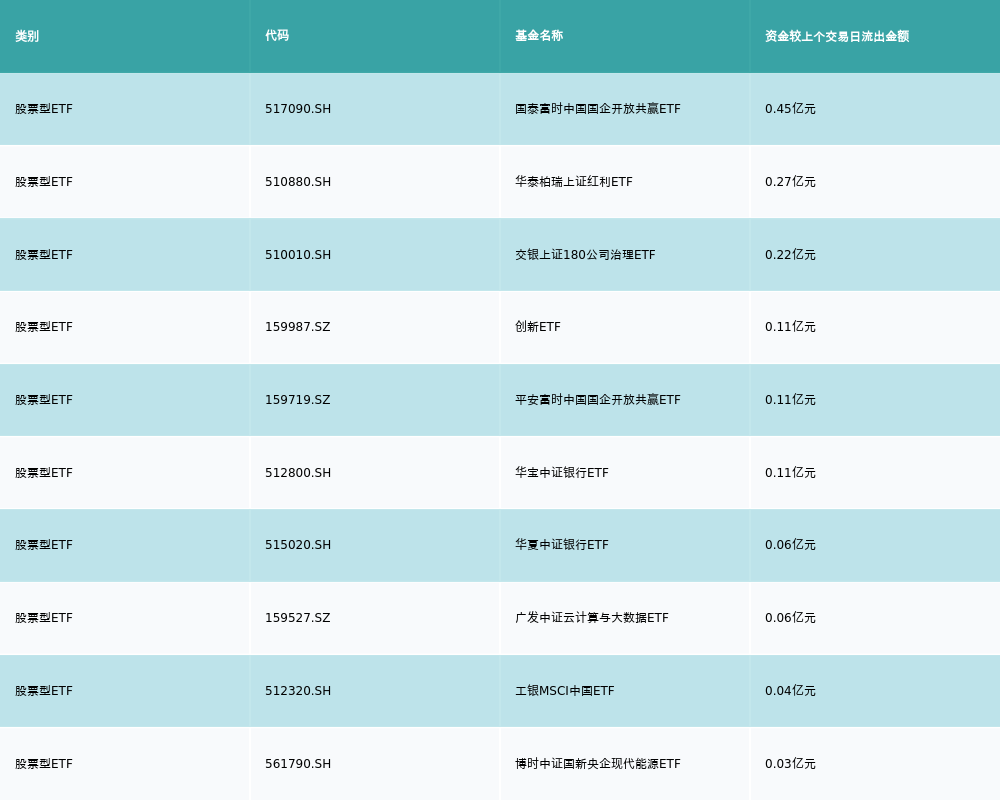Viewport: 1000px width, 800px height.
Task: Click 股票型ETF in the 561790.SH row
Action: coord(44,764)
